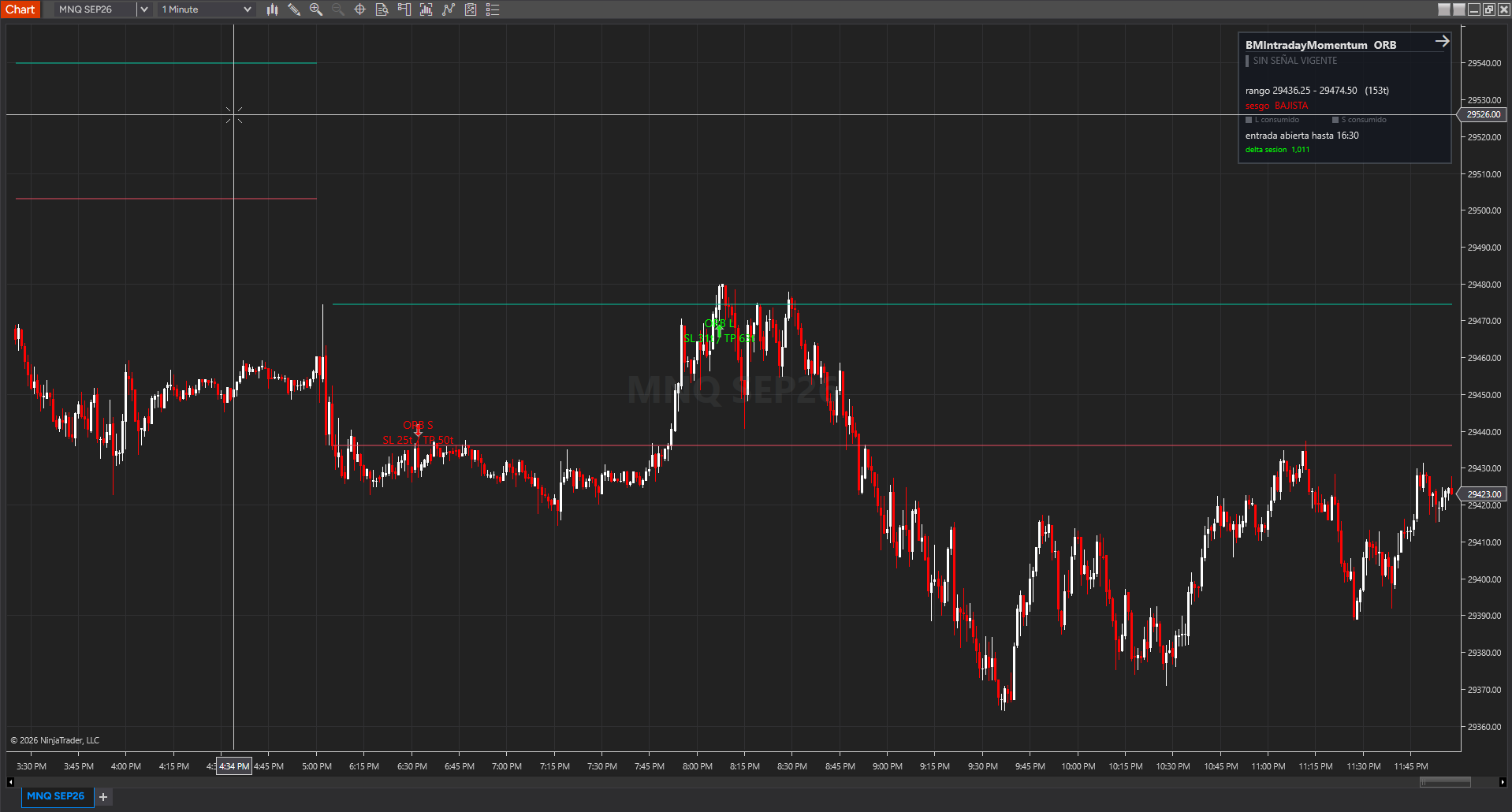Open the strategies icon

coord(449,9)
